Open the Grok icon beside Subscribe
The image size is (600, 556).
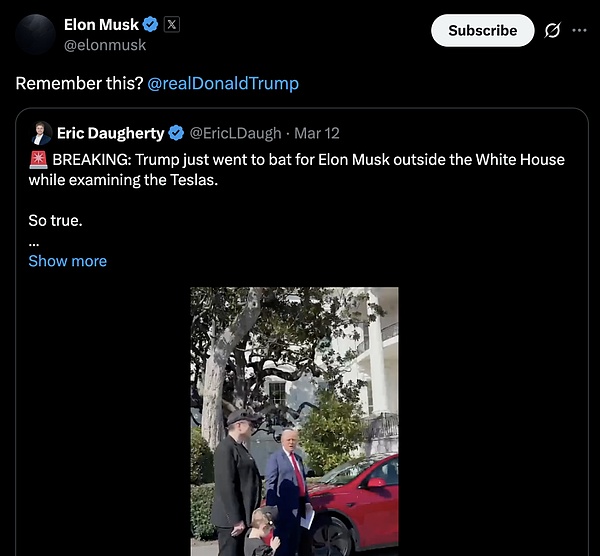552,31
